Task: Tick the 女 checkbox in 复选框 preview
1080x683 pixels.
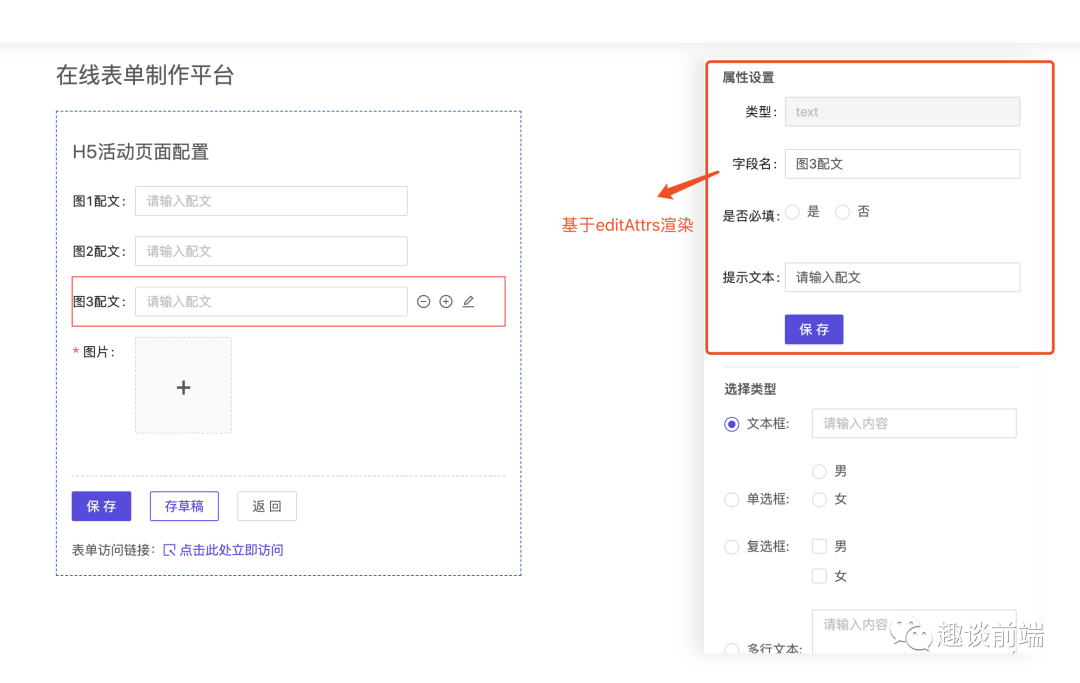Action: [819, 576]
